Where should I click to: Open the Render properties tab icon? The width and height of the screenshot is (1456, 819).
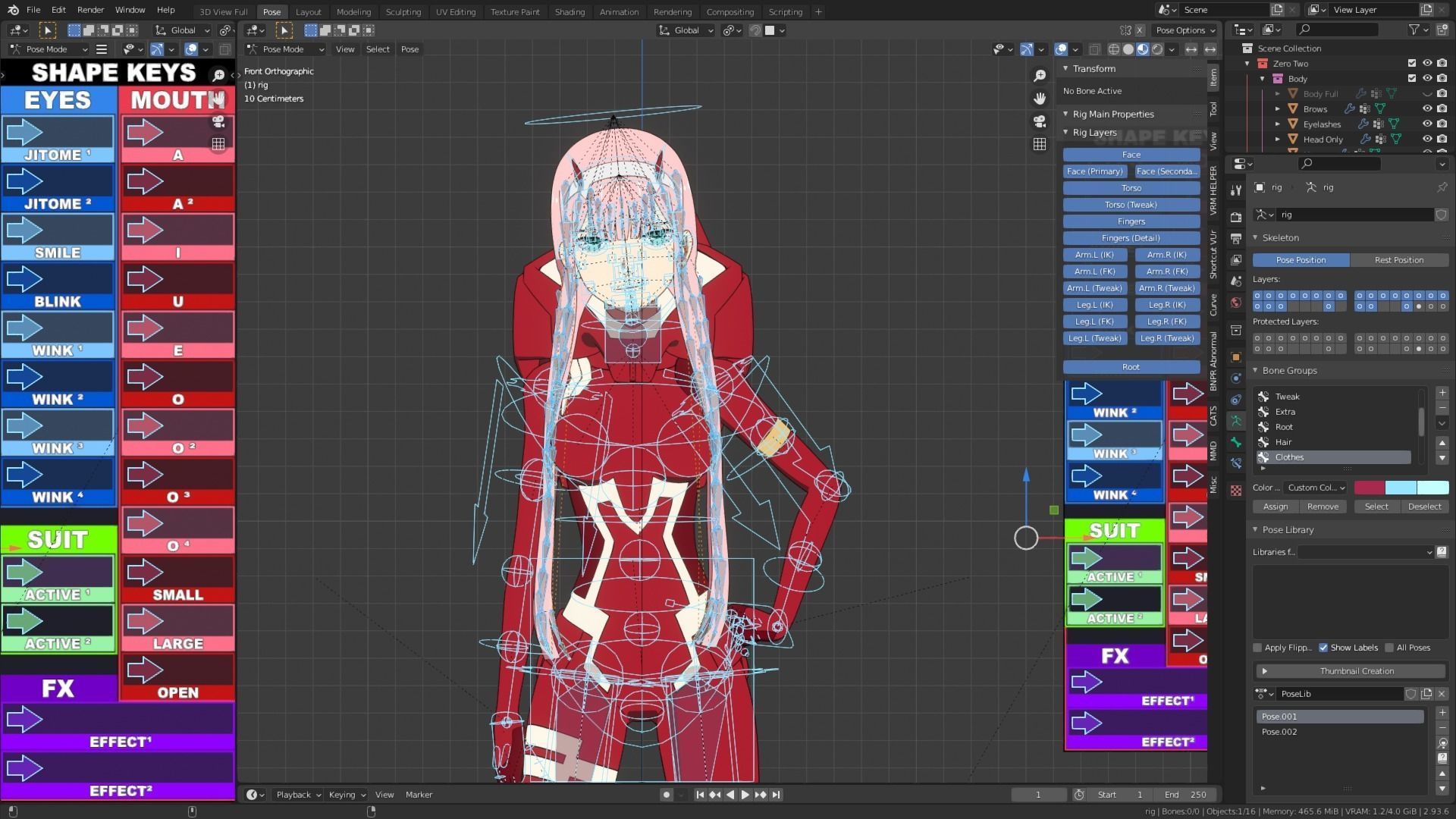click(1236, 217)
